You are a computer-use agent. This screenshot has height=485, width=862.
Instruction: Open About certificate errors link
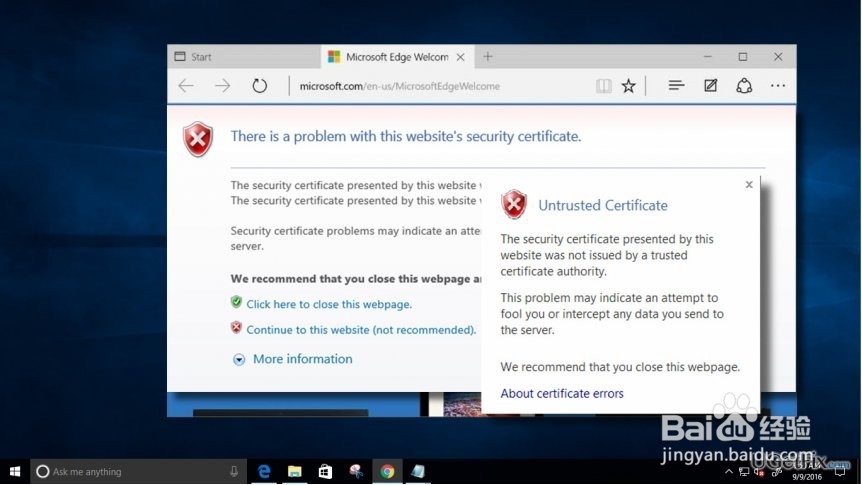click(562, 393)
